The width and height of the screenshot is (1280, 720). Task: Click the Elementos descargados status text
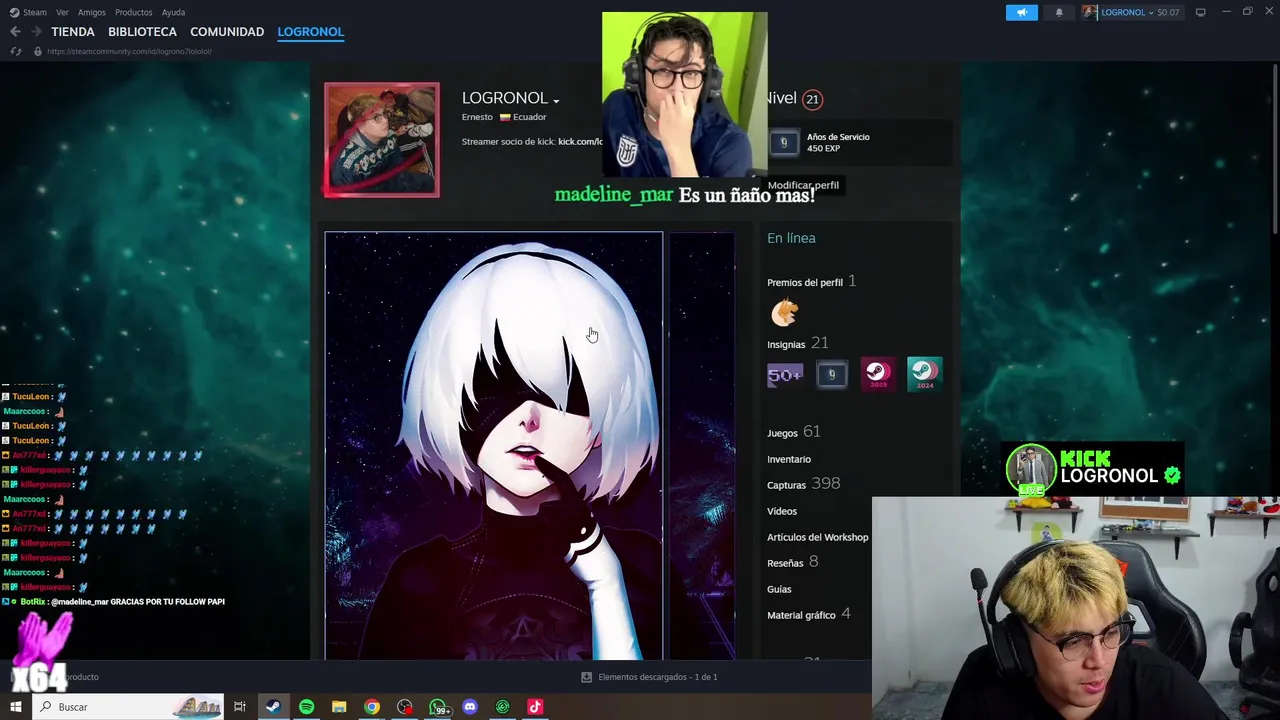[x=657, y=677]
